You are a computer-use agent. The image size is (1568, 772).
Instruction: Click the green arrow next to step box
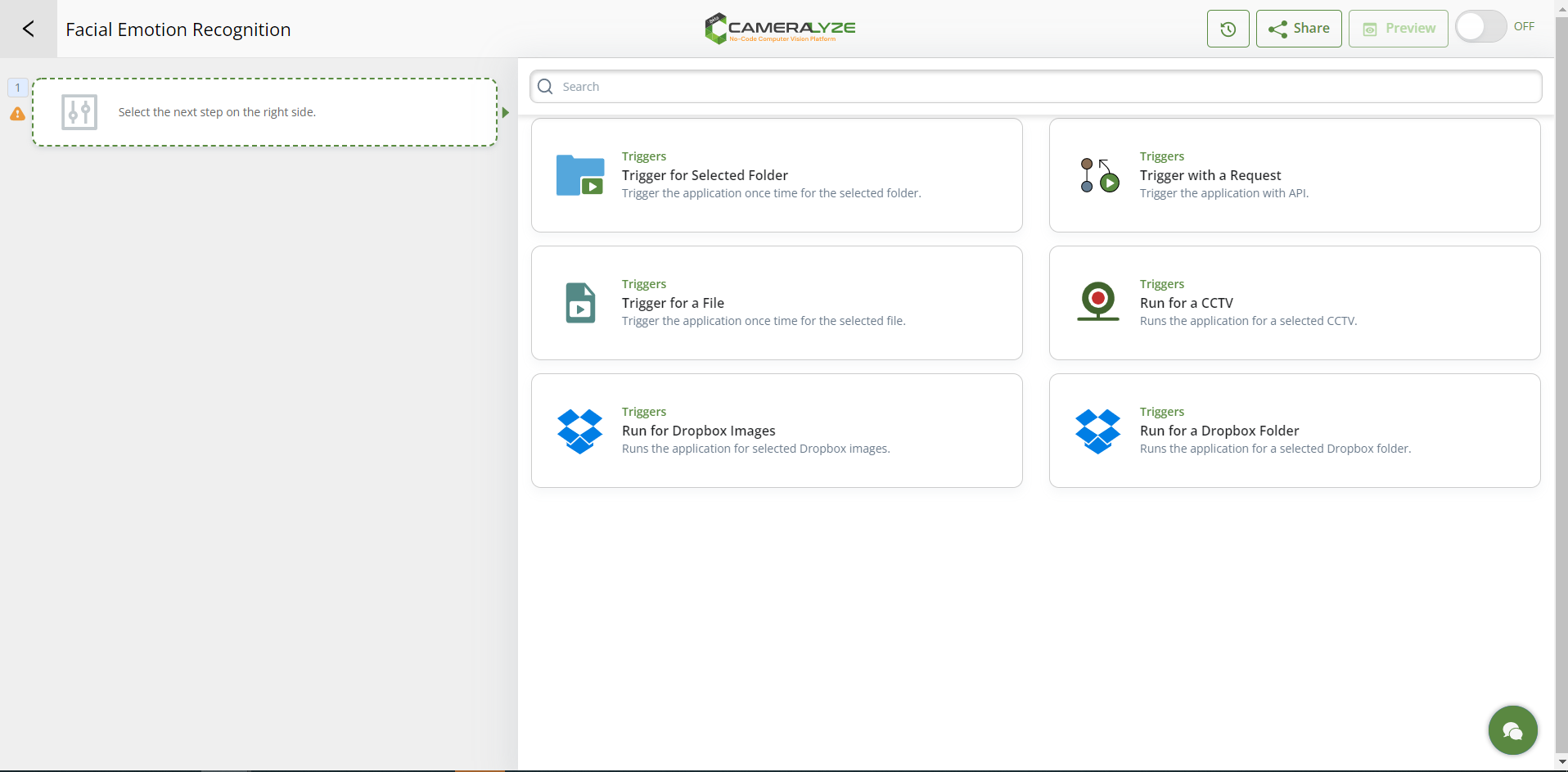(506, 112)
